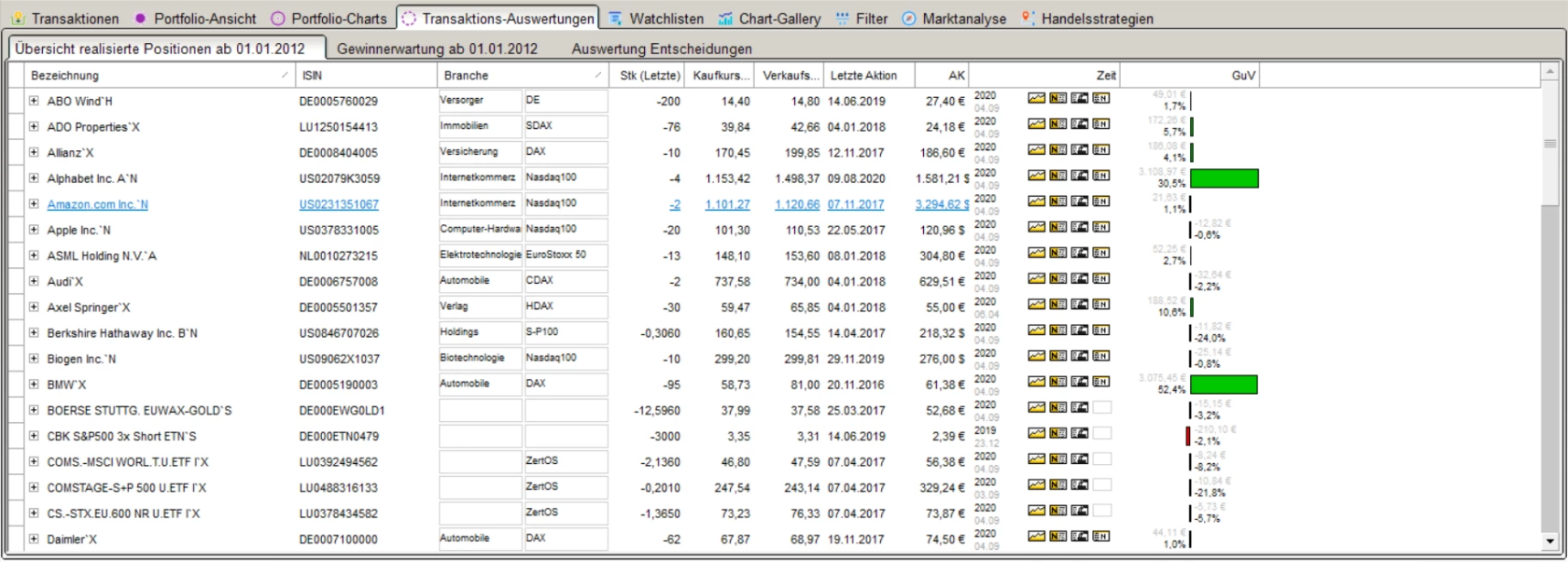The height and width of the screenshot is (562, 1568).
Task: Expand the Apple Inc.`N row
Action: click(34, 230)
